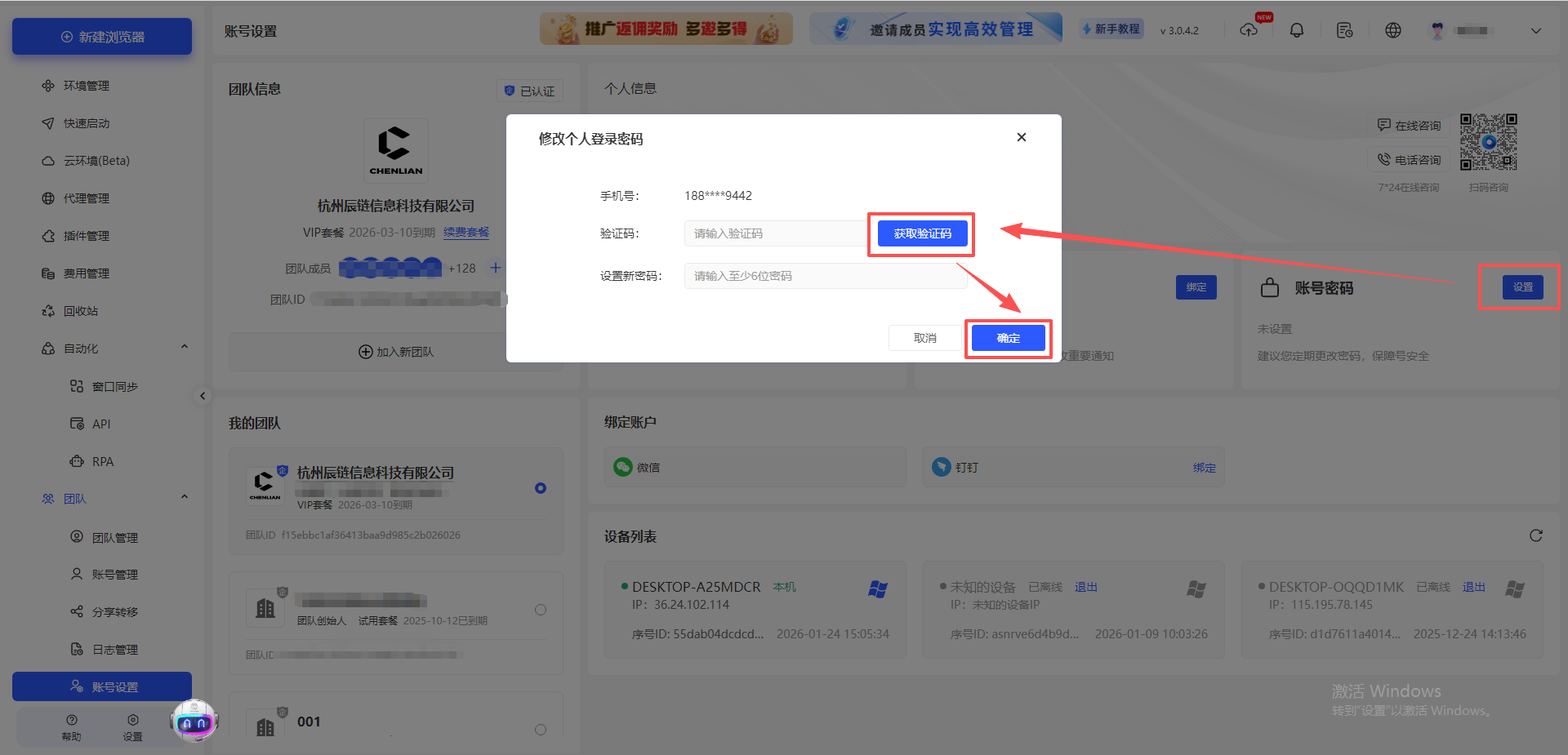
Task: Open the 续费套餐 renewal link
Action: coord(465,232)
